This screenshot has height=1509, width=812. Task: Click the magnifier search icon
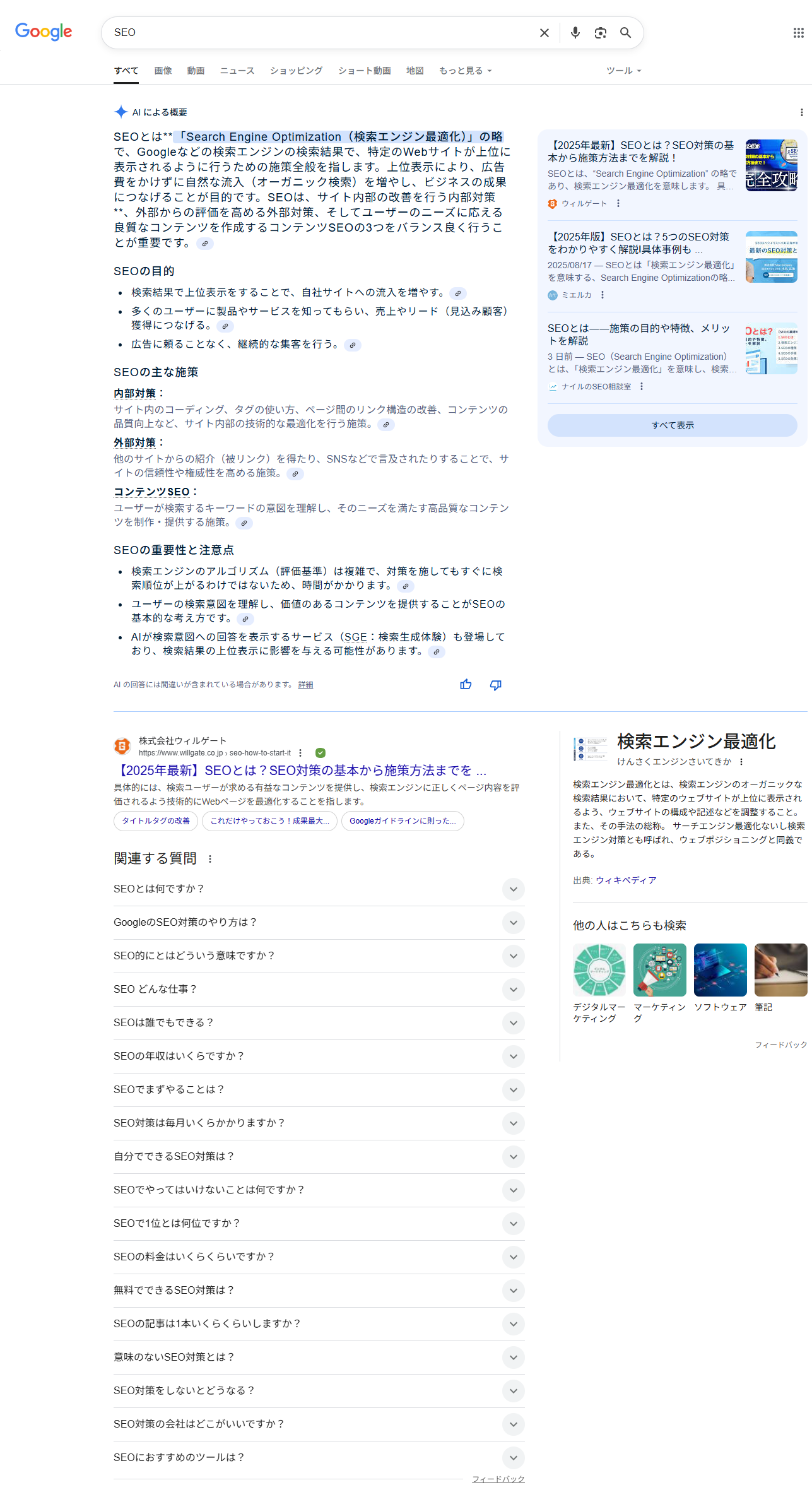tap(625, 33)
